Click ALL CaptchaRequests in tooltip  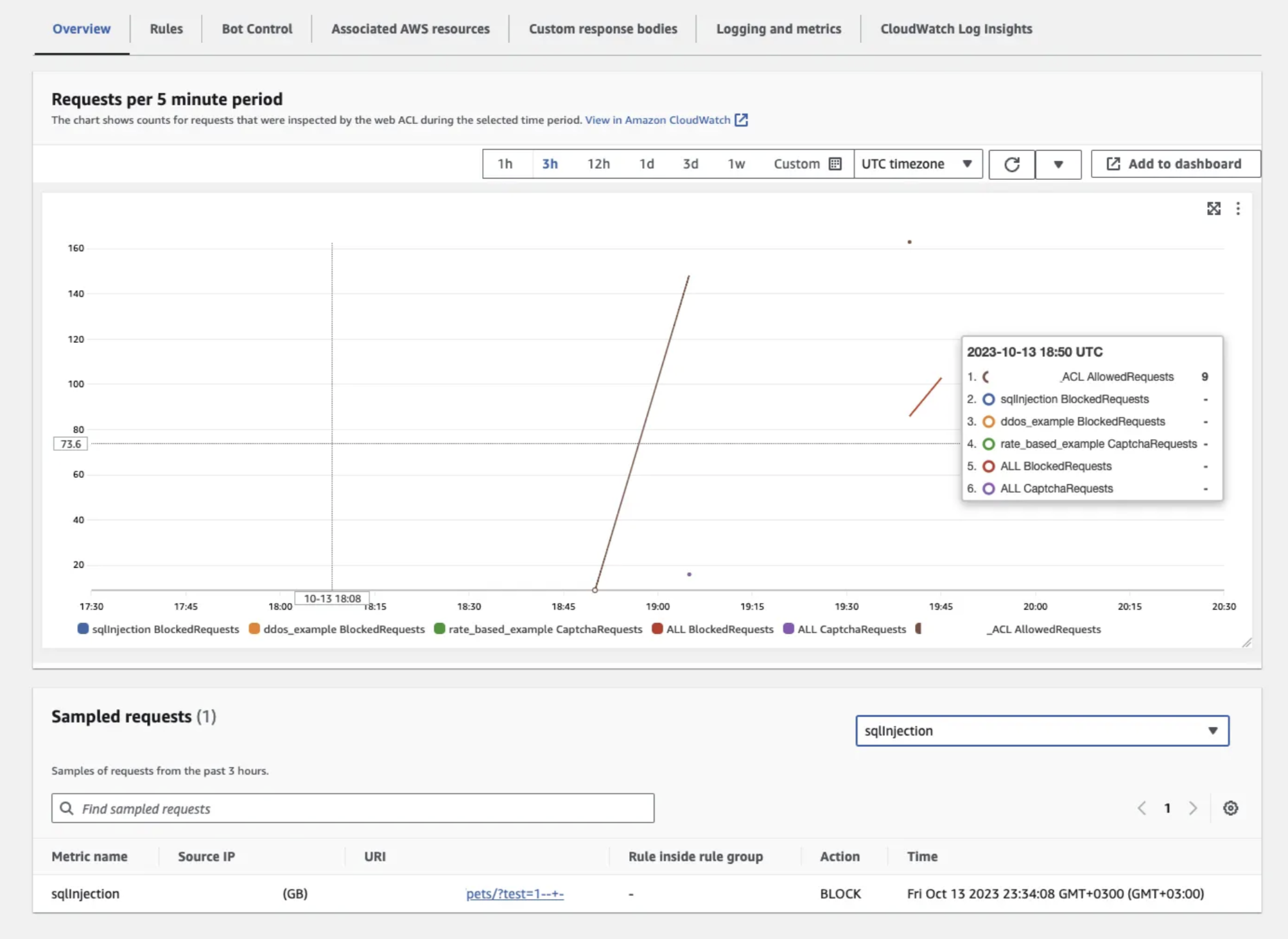pos(1056,488)
